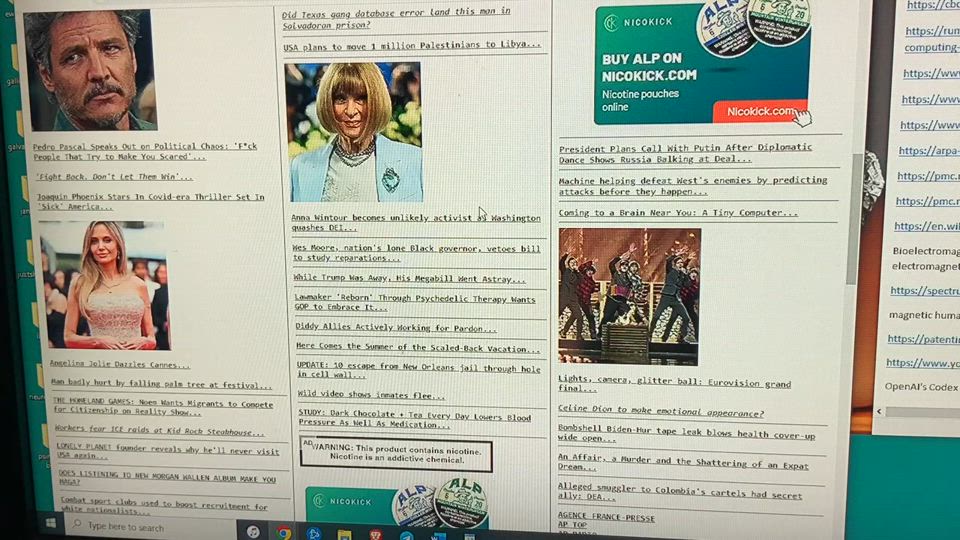
Task: Click the Eurovision stage performance photo
Action: tap(629, 296)
